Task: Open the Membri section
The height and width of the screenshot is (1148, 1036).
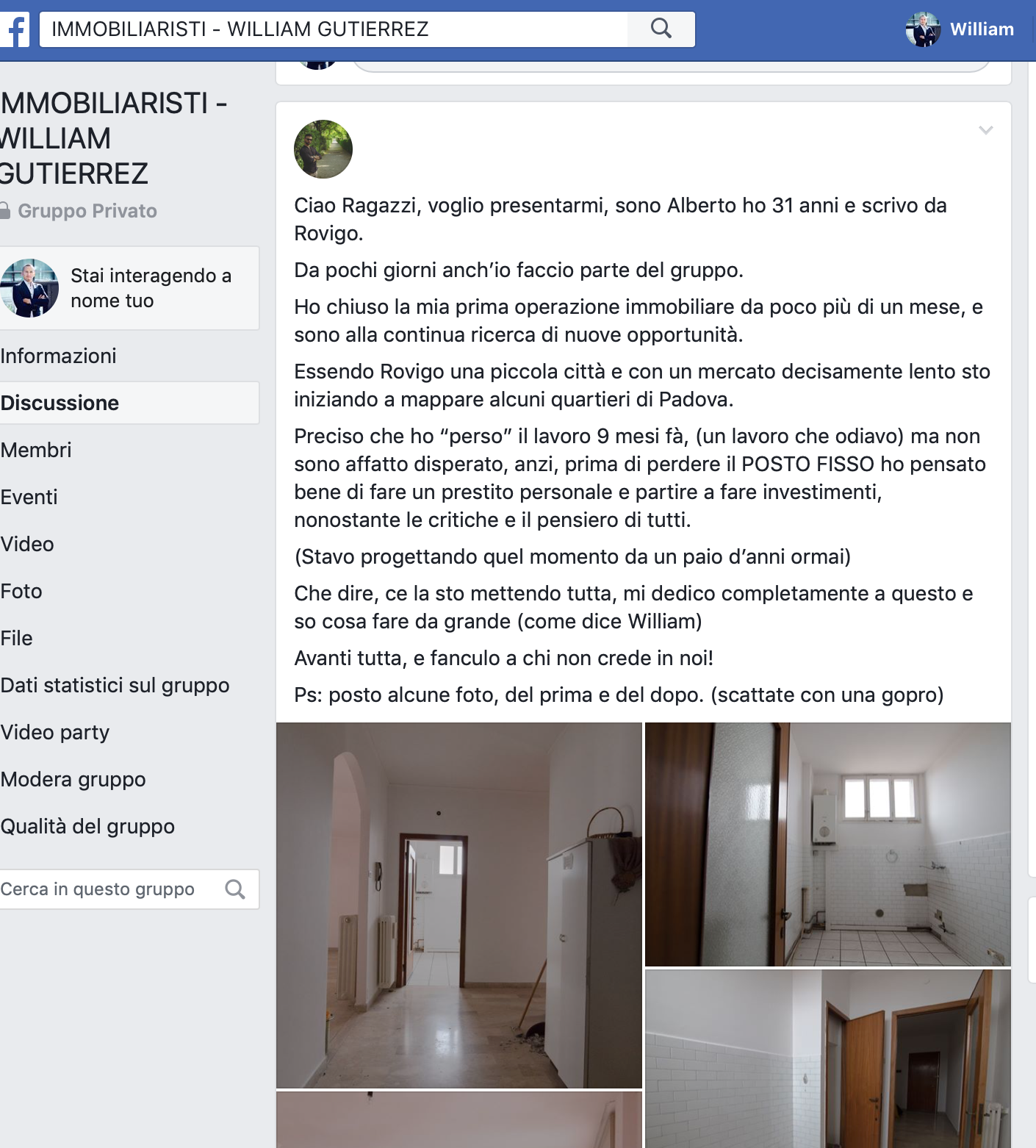Action: tap(36, 450)
